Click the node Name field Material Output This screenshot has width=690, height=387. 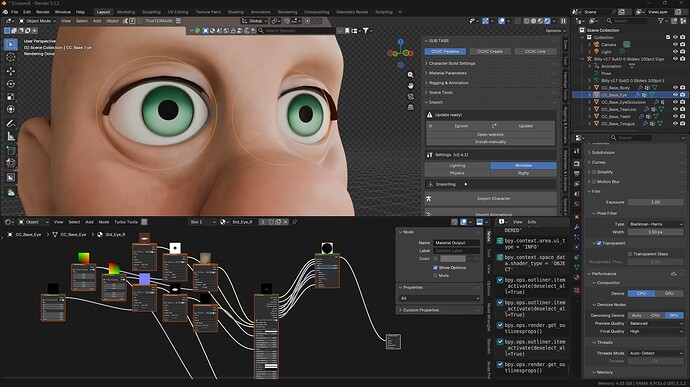tap(456, 243)
